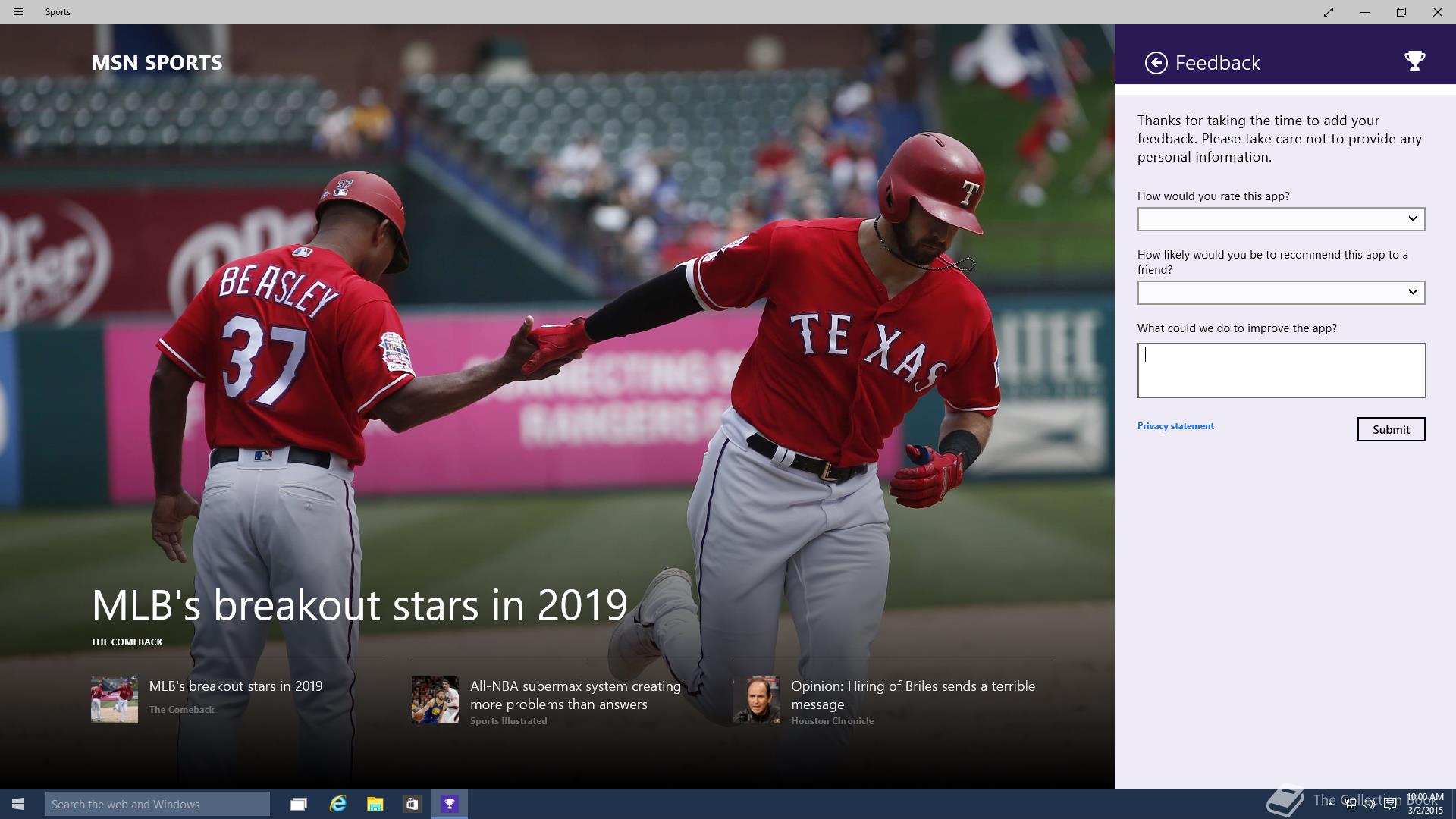
Task: Click the improve-the-app text box
Action: [x=1281, y=370]
